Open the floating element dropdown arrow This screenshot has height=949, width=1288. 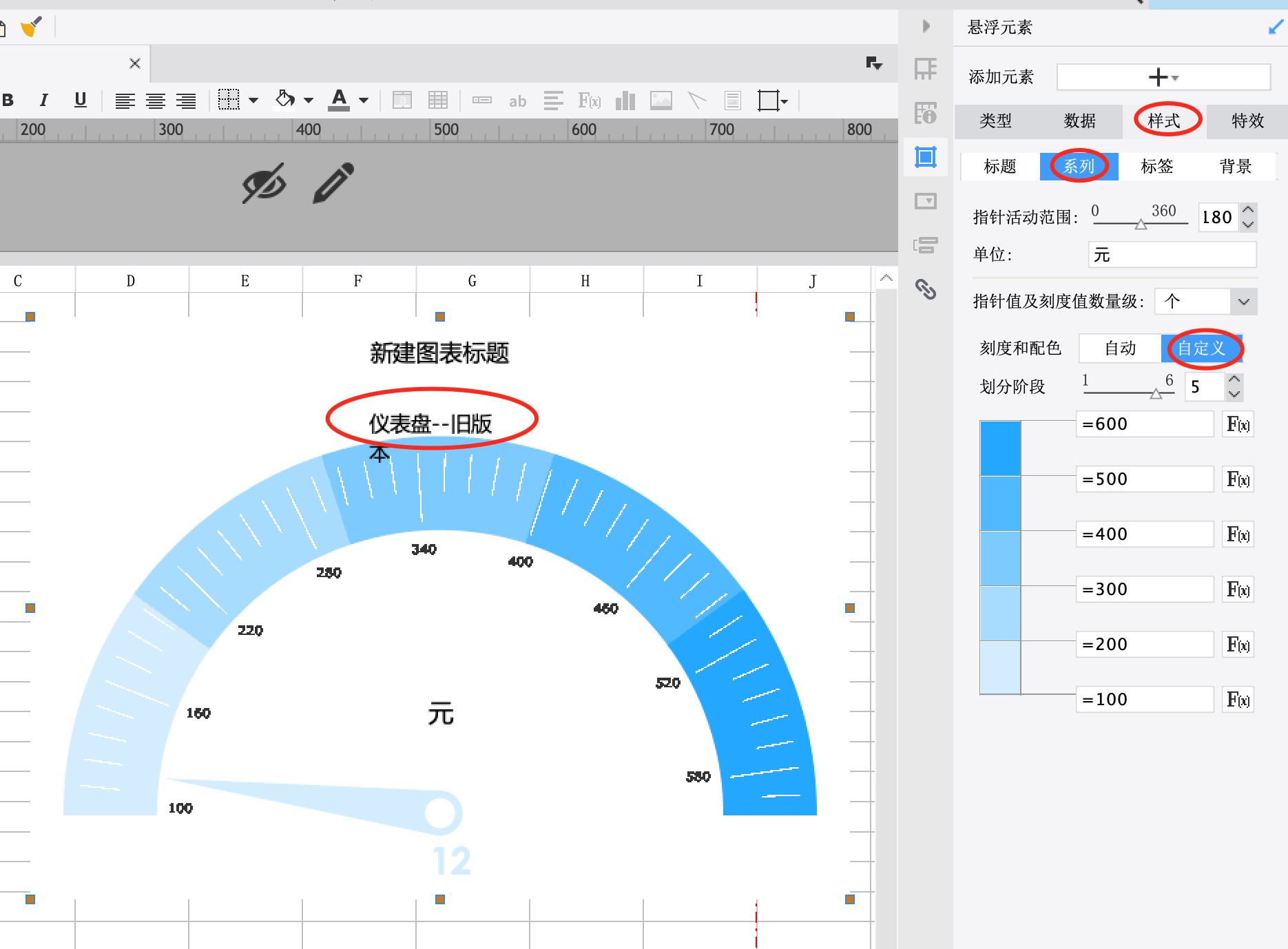tap(785, 102)
